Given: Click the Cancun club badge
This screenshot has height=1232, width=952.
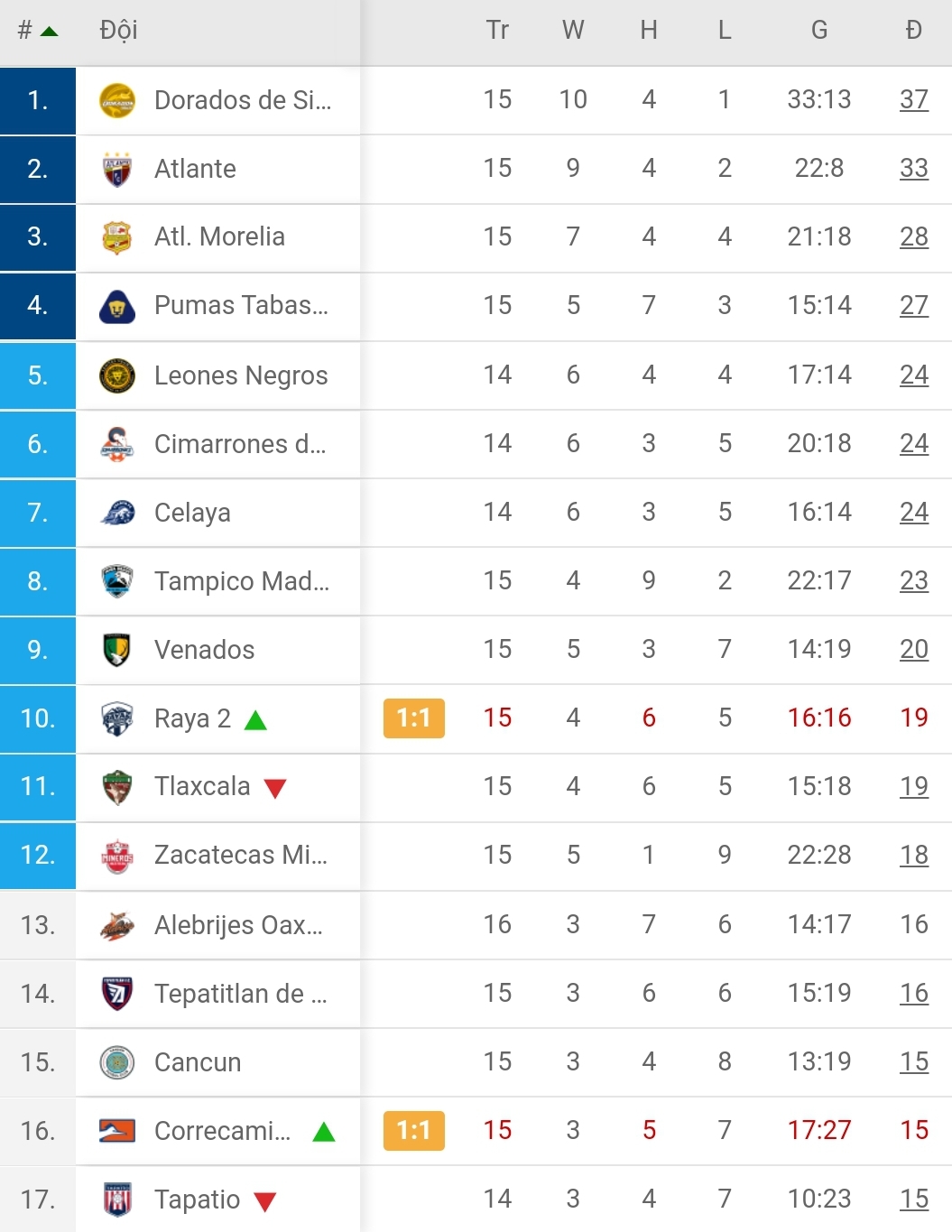Looking at the screenshot, I should point(117,1062).
